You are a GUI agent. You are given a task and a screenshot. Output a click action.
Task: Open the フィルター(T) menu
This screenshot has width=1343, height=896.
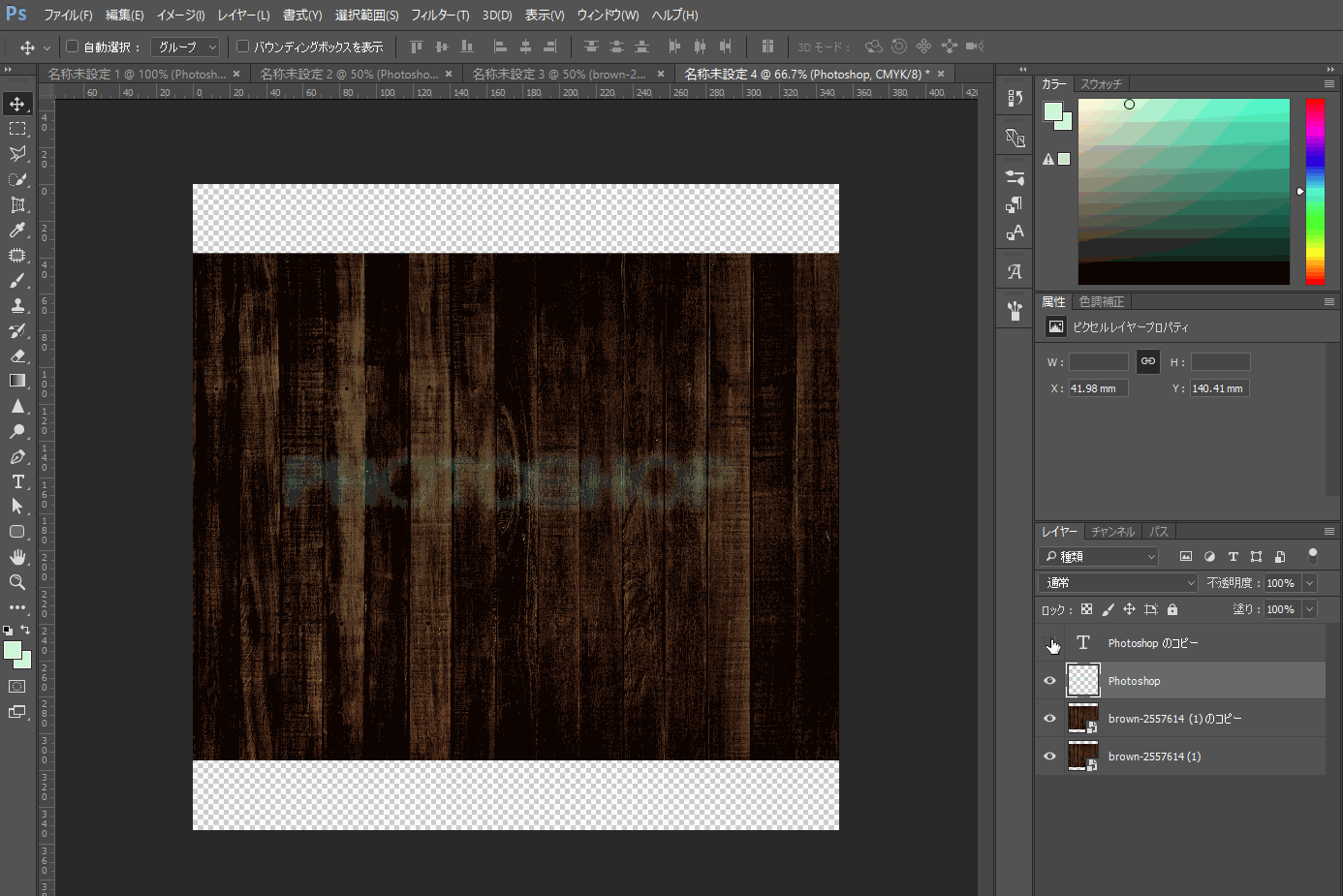[x=440, y=15]
